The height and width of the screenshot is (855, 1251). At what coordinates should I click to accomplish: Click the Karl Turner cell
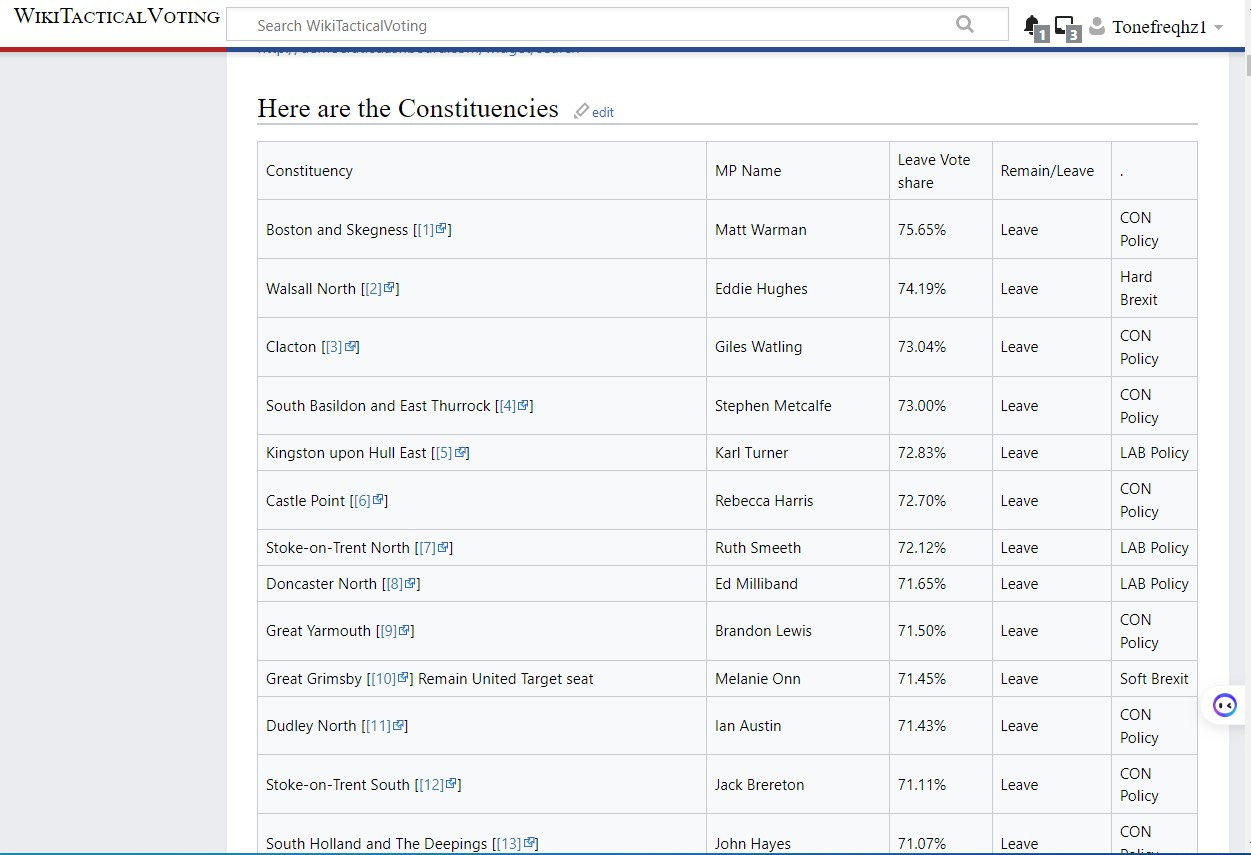point(798,453)
